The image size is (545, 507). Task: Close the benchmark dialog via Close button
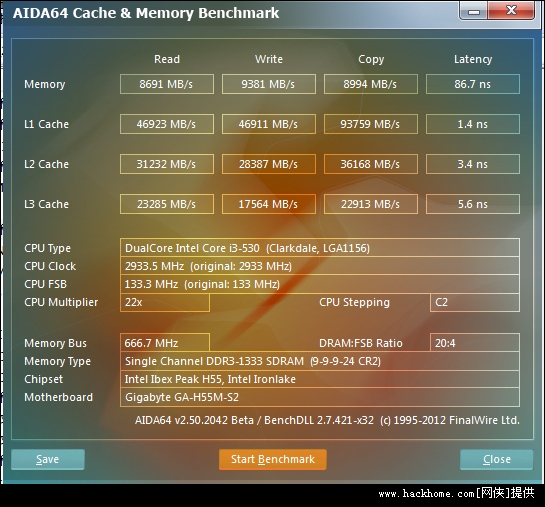click(x=497, y=459)
